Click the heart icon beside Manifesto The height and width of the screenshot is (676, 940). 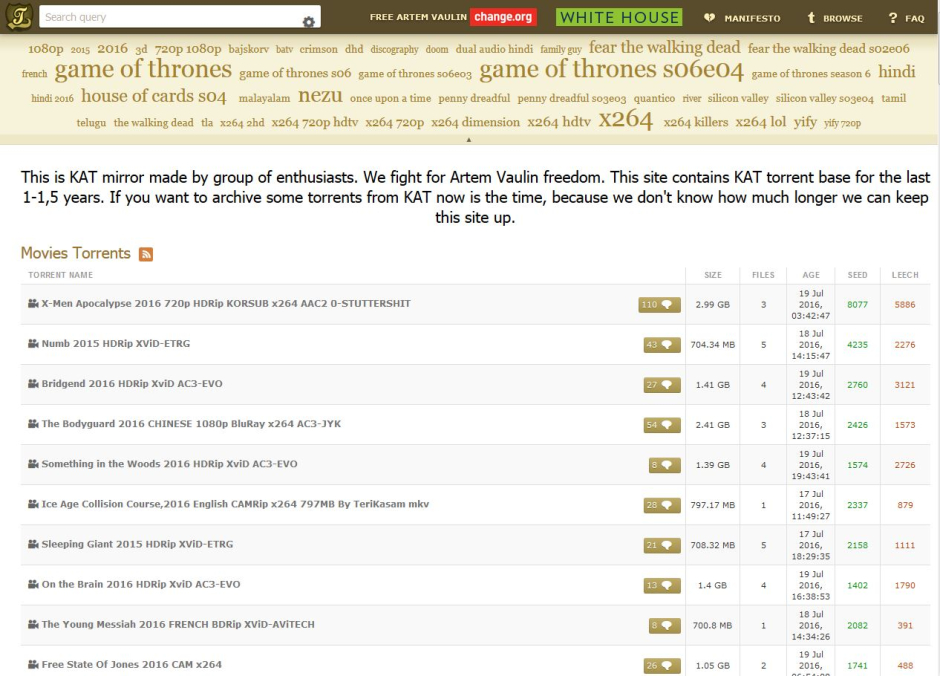click(709, 18)
